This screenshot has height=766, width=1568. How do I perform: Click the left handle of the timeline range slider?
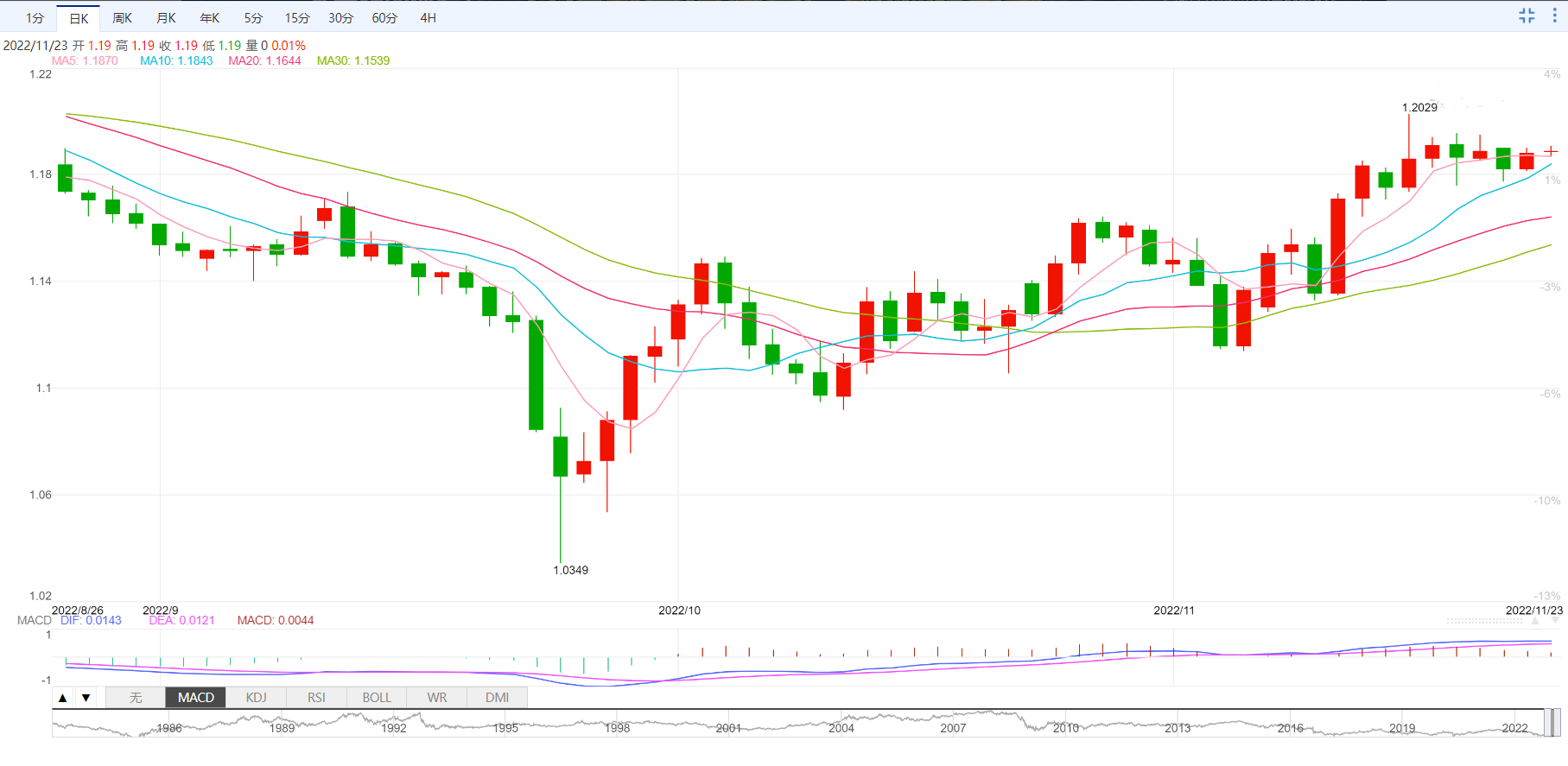1548,723
